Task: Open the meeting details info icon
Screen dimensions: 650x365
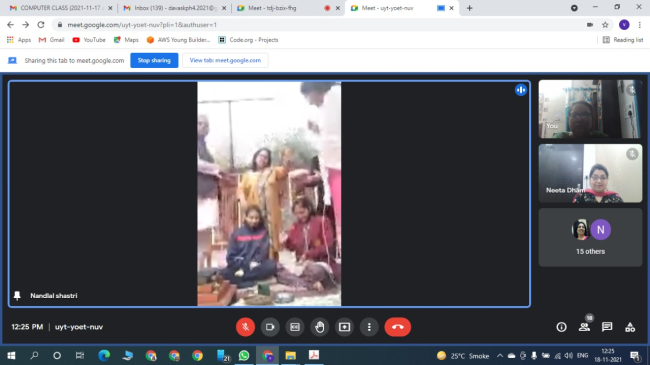Action: [561, 327]
